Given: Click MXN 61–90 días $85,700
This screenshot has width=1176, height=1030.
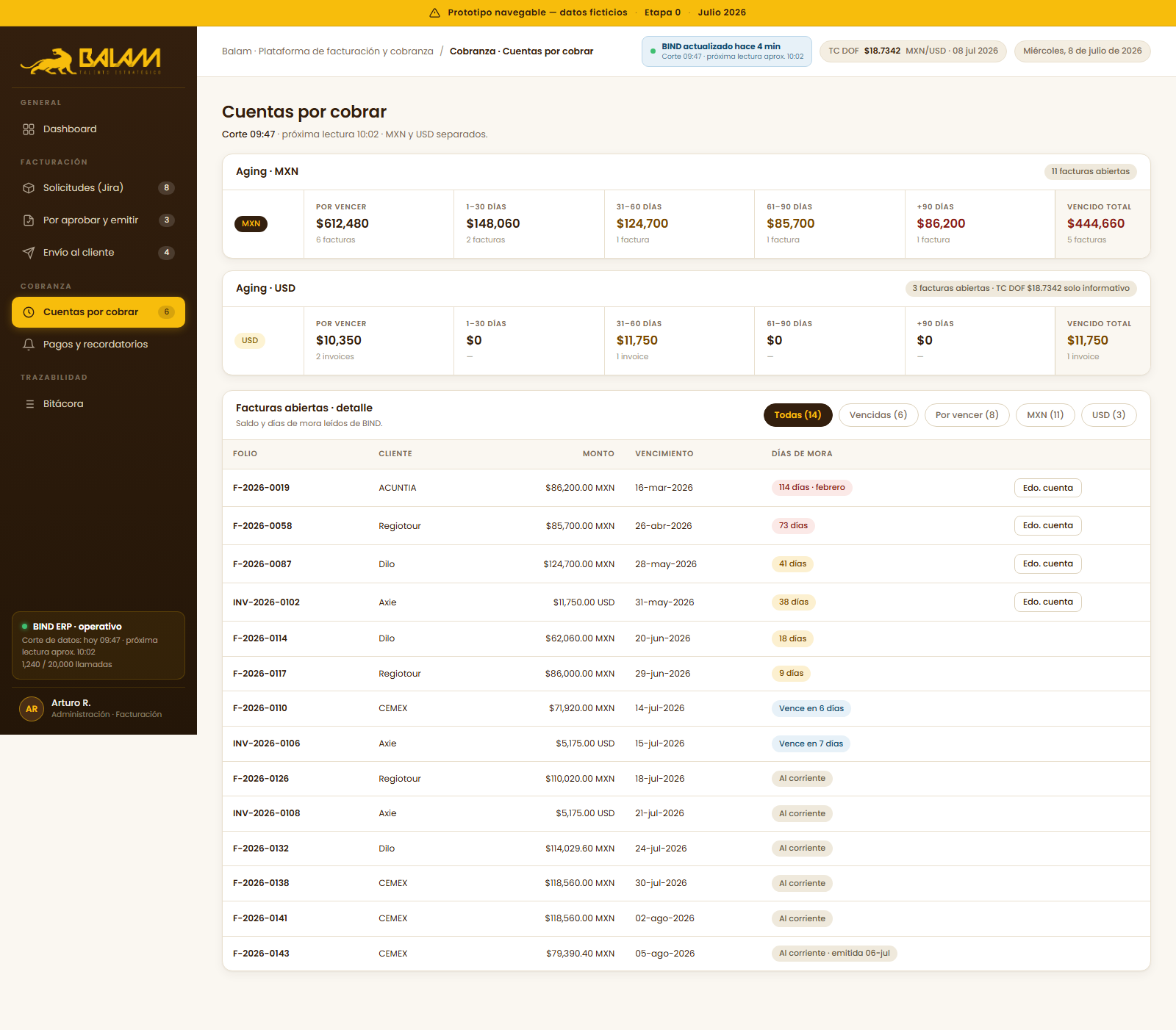Looking at the screenshot, I should (x=830, y=224).
